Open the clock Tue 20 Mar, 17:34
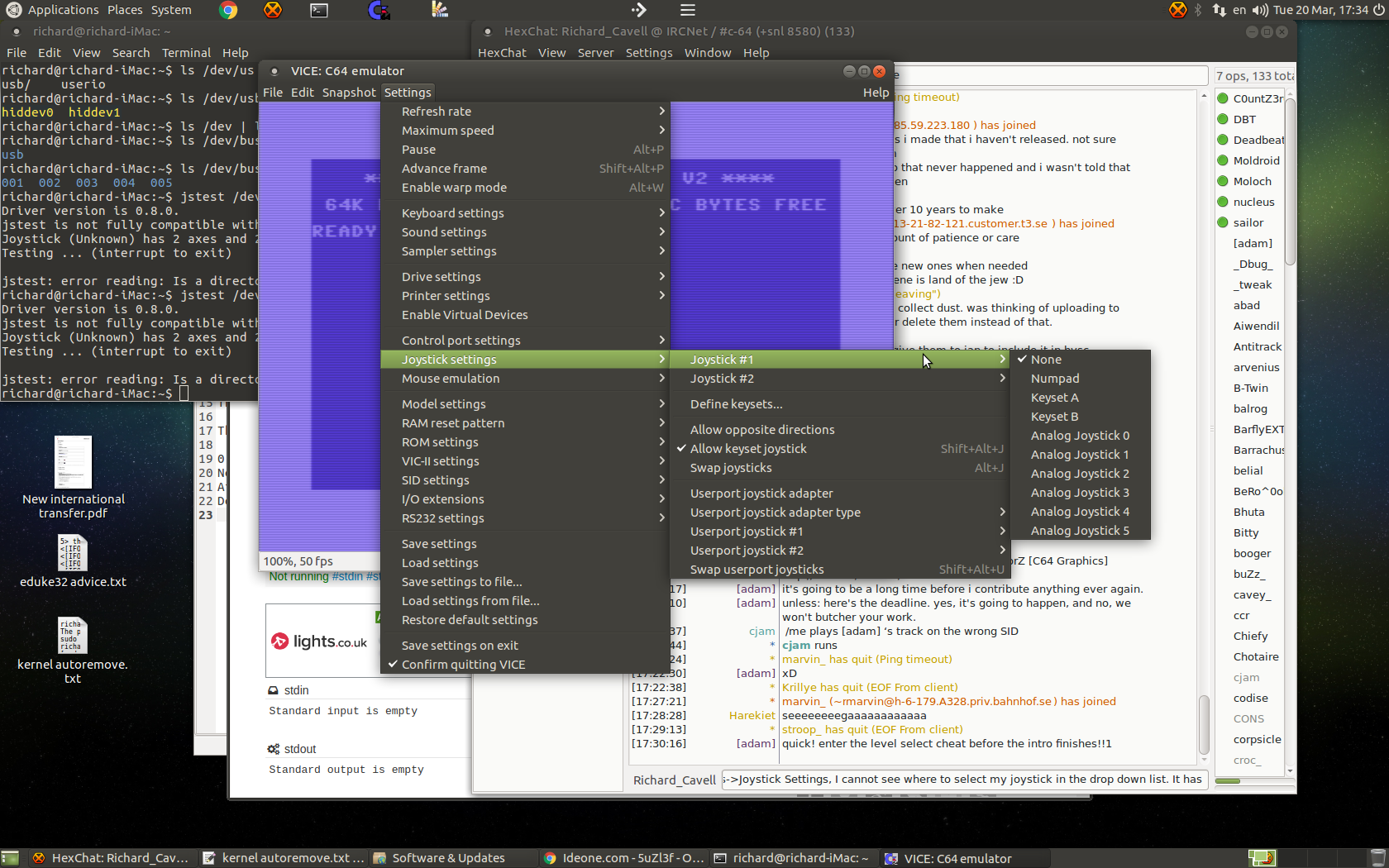 coord(1320,10)
